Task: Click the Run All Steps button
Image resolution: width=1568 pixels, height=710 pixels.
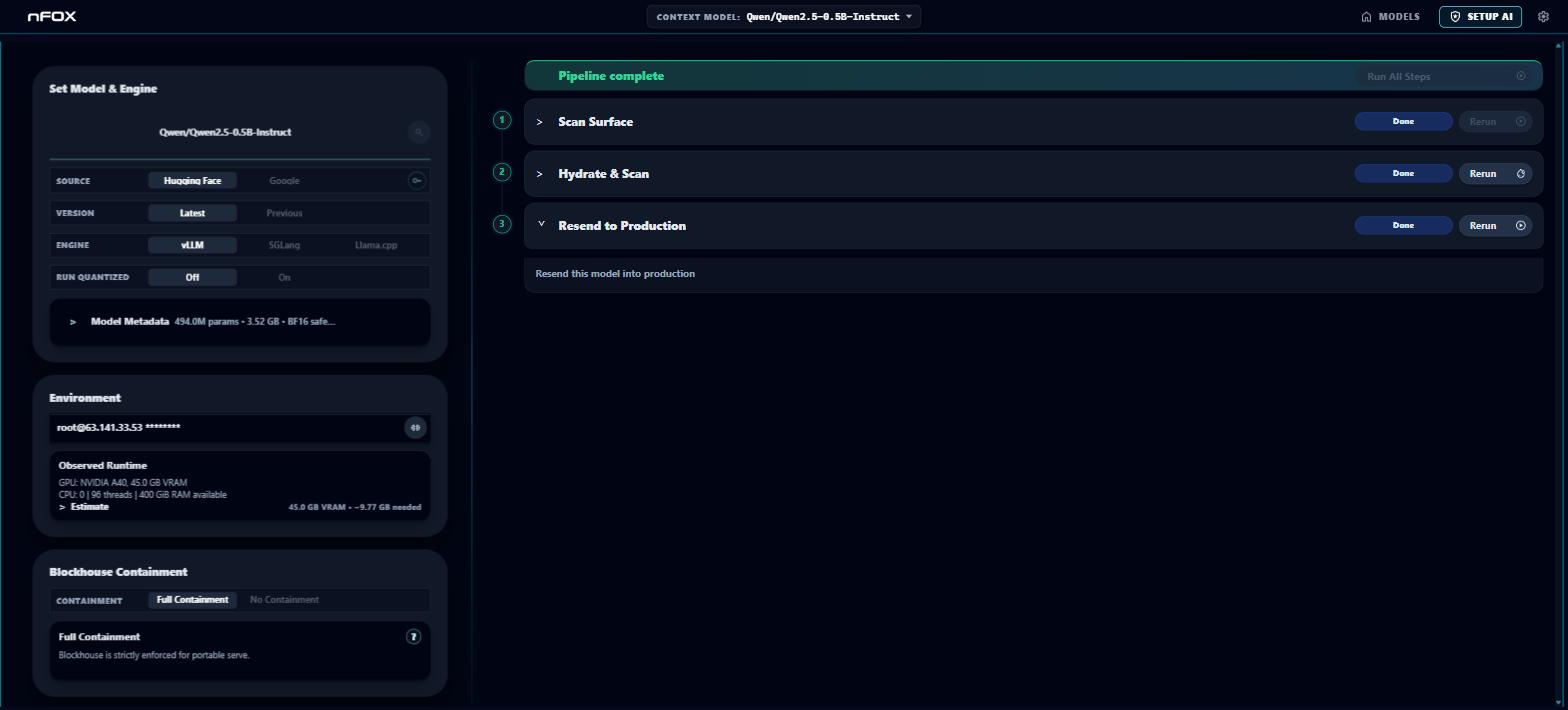Action: click(1445, 76)
